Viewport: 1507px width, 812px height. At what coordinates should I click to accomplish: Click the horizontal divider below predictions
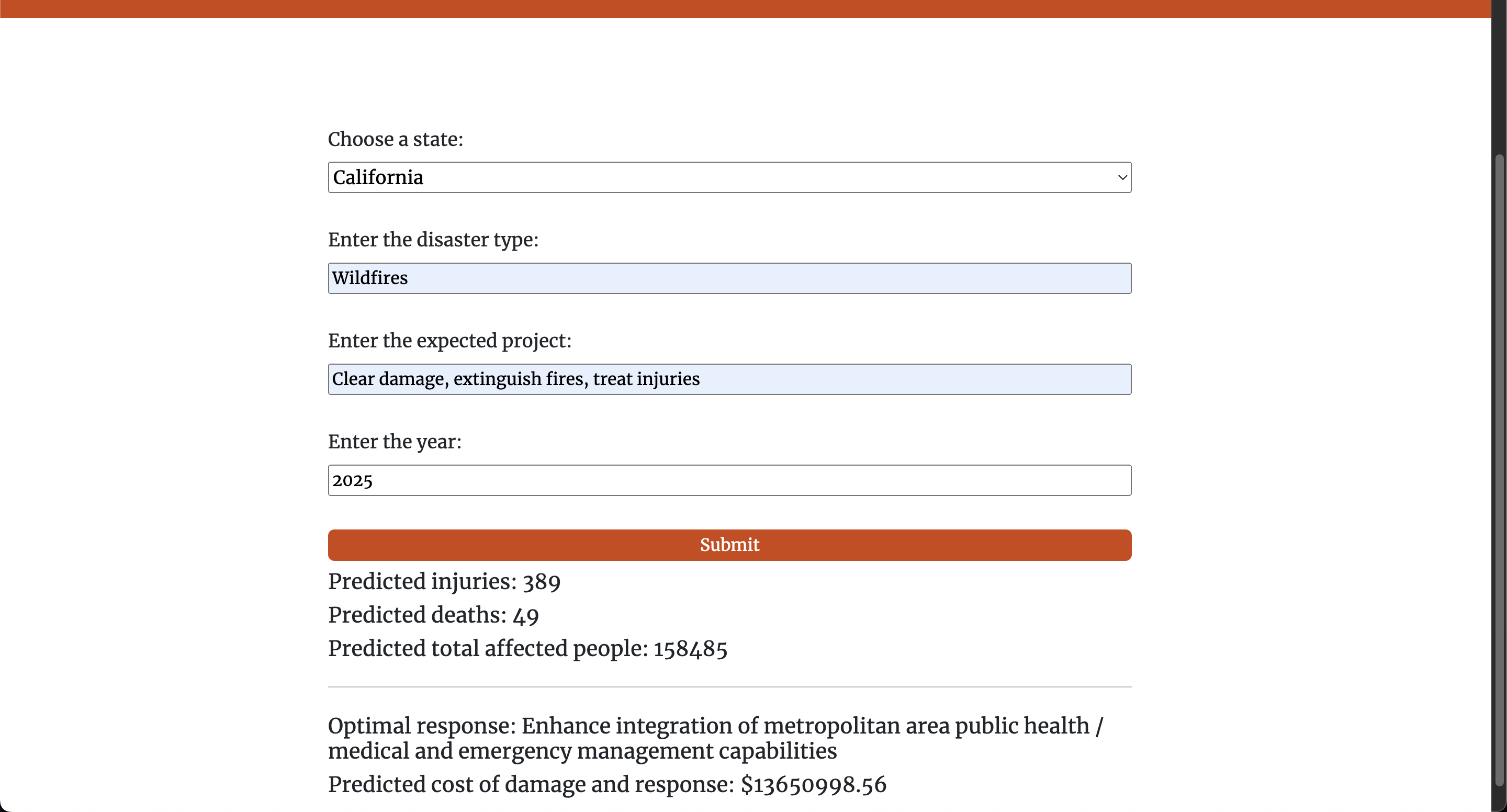pos(729,687)
